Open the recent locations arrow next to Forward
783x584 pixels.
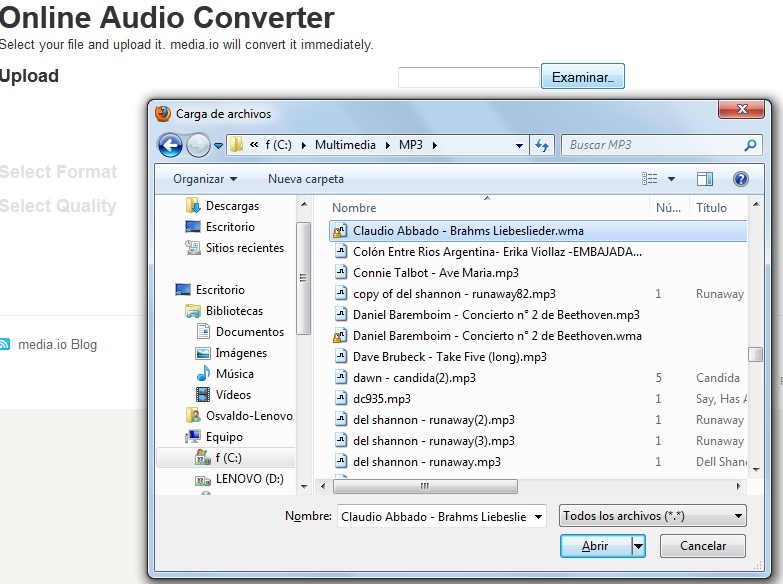pos(218,146)
